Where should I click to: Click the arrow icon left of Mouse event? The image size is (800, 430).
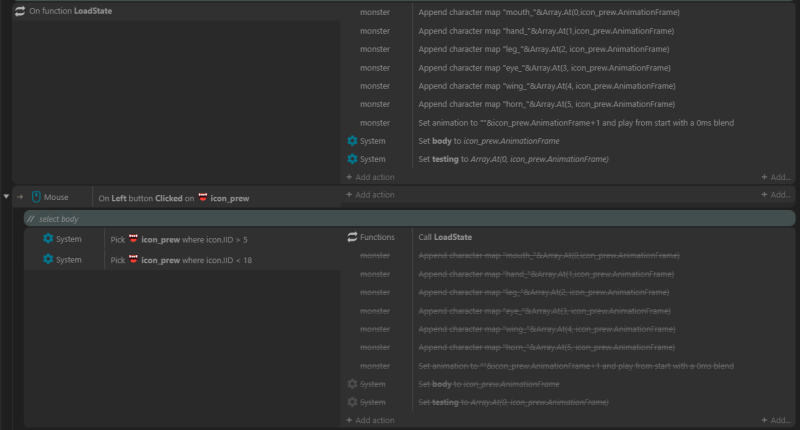(20, 197)
